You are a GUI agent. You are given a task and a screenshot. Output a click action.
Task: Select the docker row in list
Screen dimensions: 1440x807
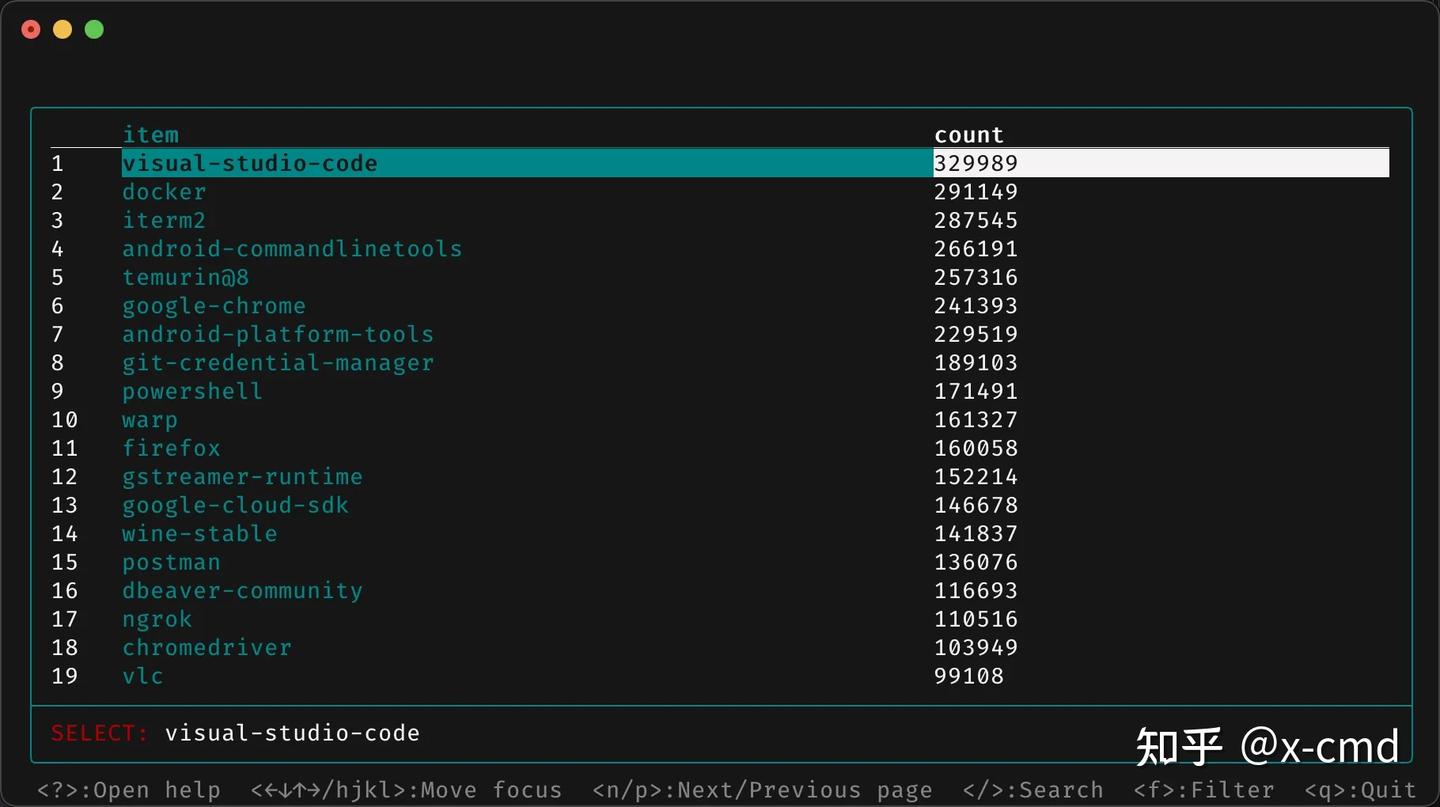pos(164,192)
